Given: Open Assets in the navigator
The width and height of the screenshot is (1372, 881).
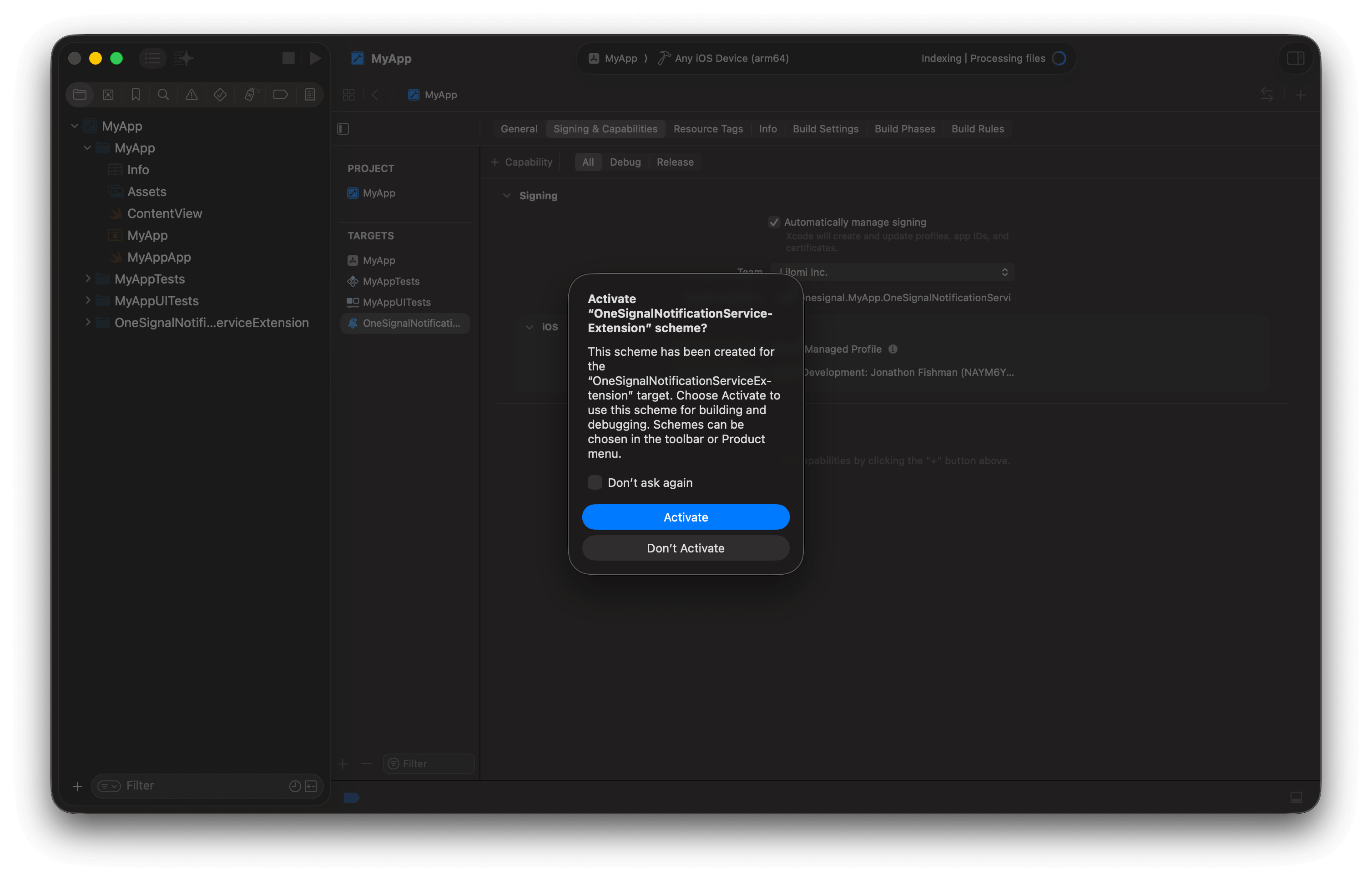Looking at the screenshot, I should click(x=146, y=192).
